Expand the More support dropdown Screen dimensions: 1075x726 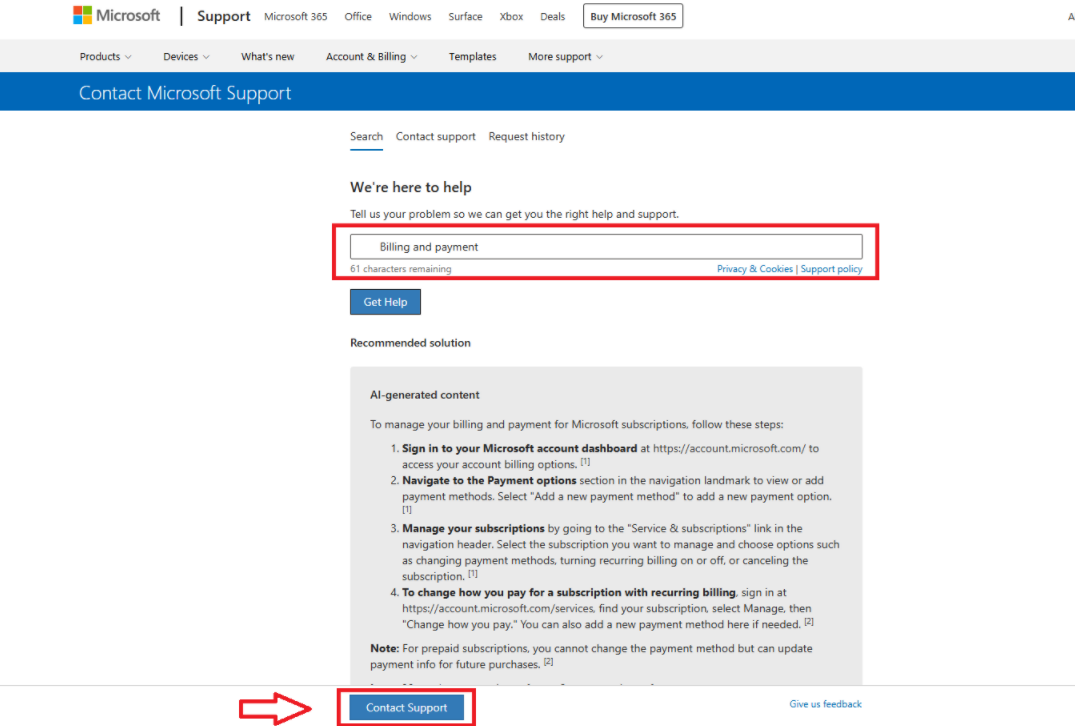[566, 56]
